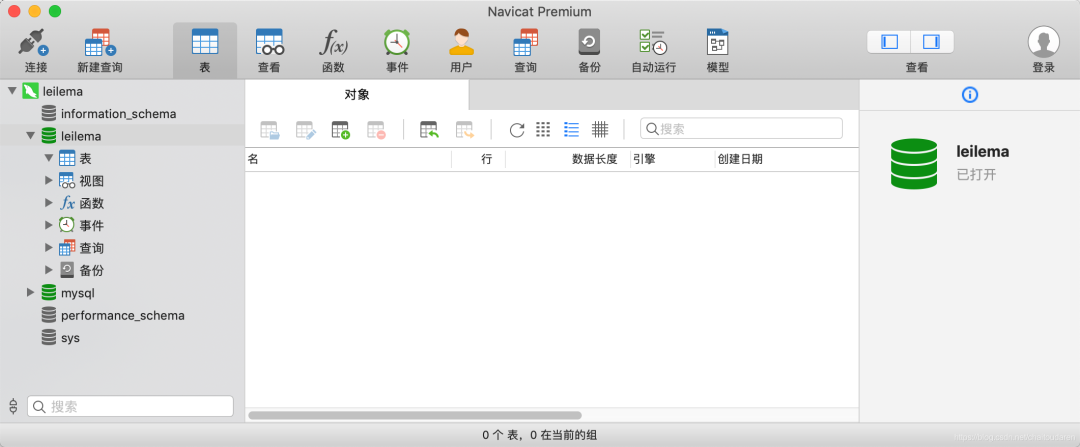Expand the 备份 tree node
The height and width of the screenshot is (447, 1080).
click(x=48, y=270)
